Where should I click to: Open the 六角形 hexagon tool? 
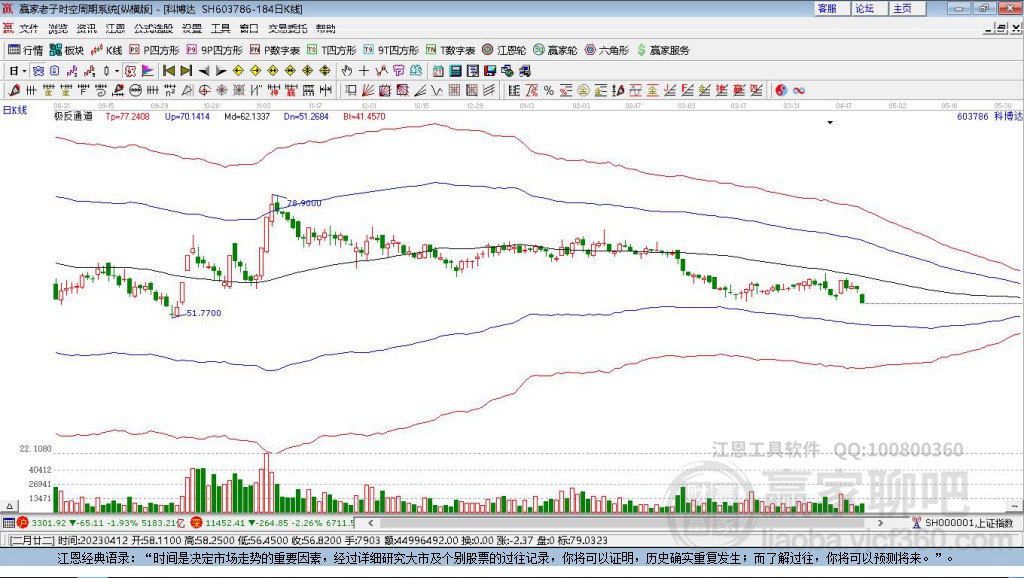606,50
